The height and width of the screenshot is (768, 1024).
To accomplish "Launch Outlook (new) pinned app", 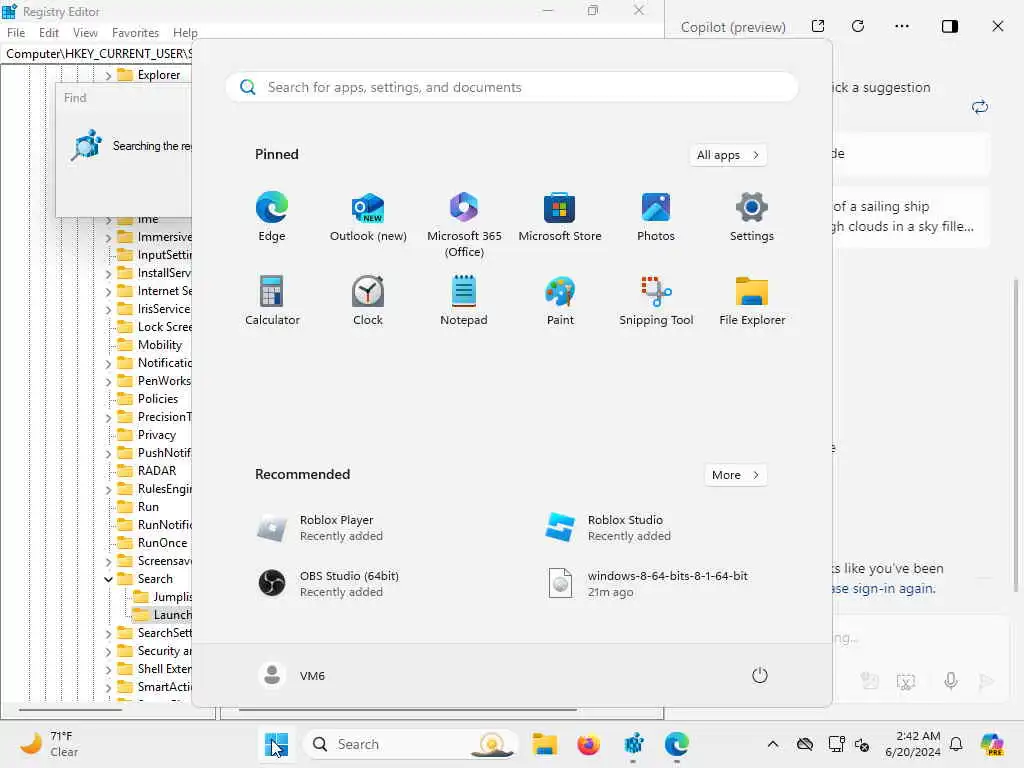I will pos(368,217).
